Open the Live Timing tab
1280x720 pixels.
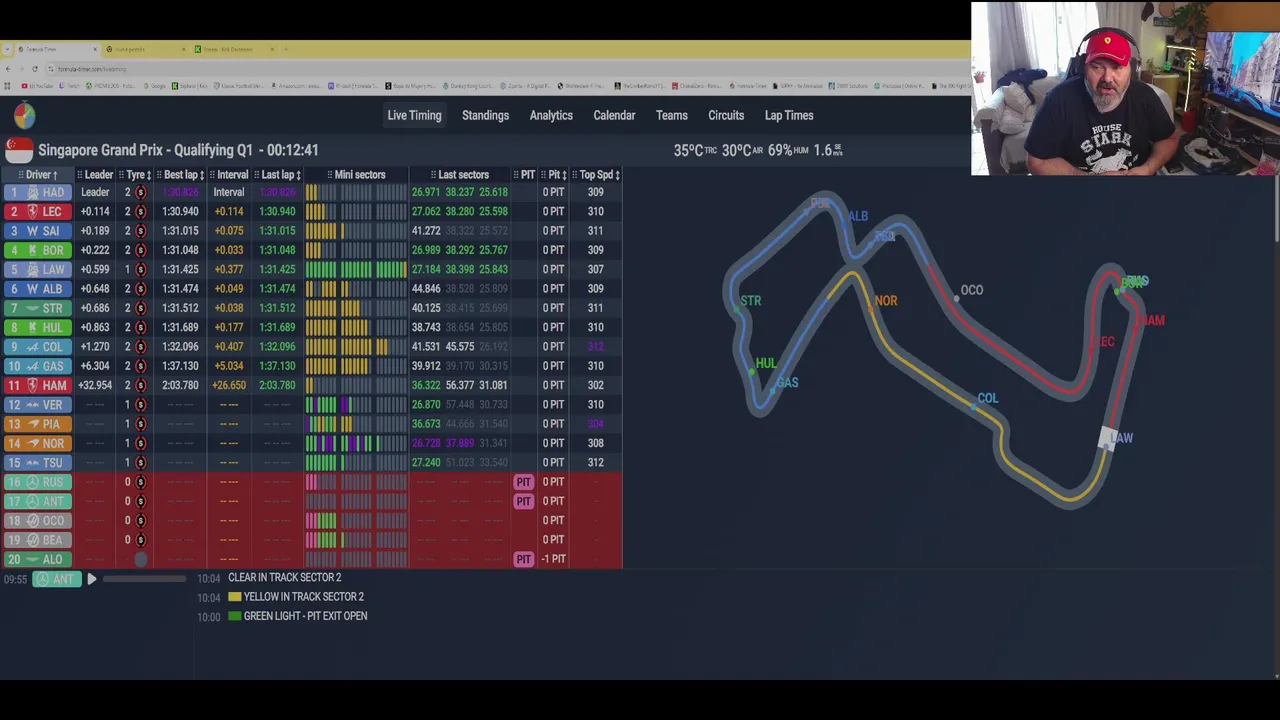pos(414,115)
